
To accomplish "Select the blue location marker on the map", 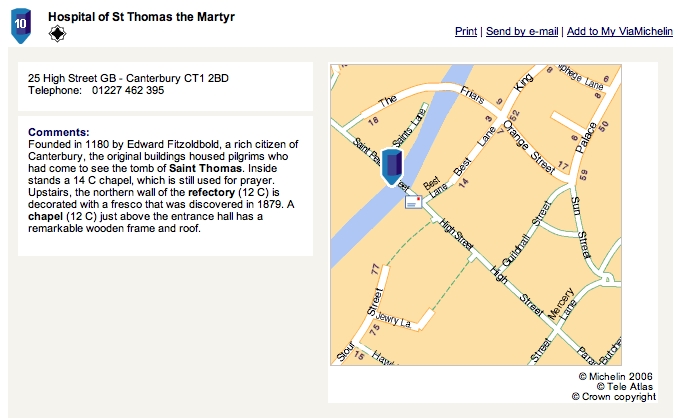I will pyautogui.click(x=392, y=167).
